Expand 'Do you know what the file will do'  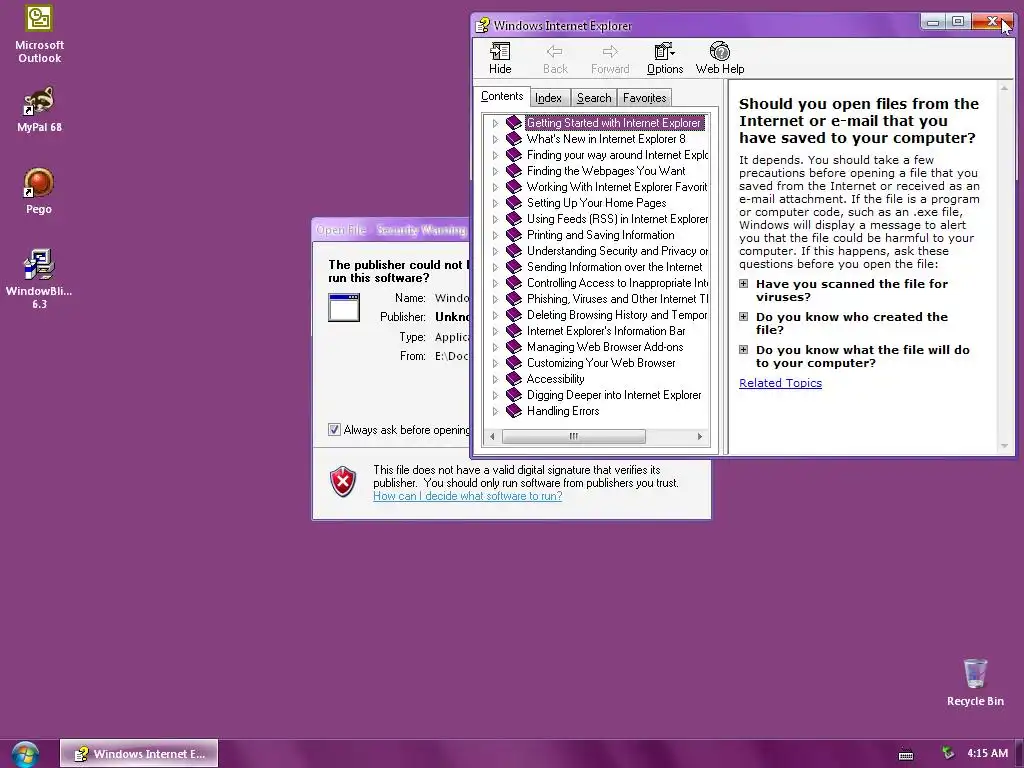(743, 349)
